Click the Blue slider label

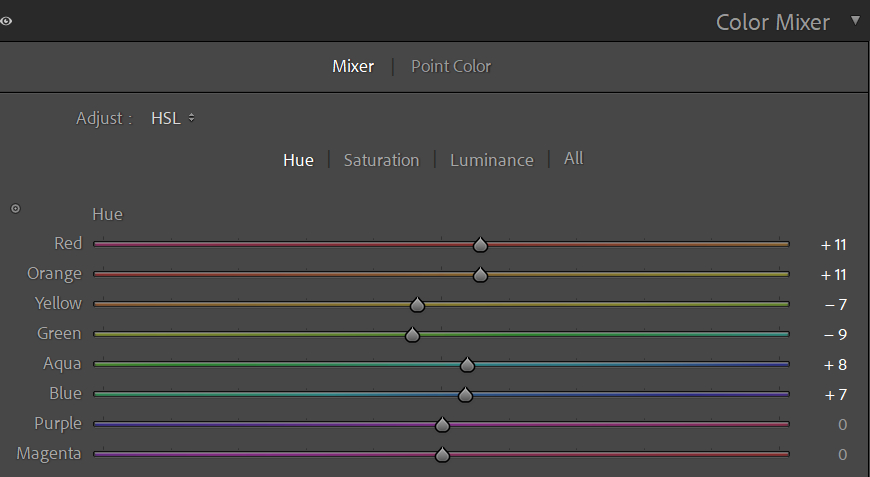tap(65, 393)
